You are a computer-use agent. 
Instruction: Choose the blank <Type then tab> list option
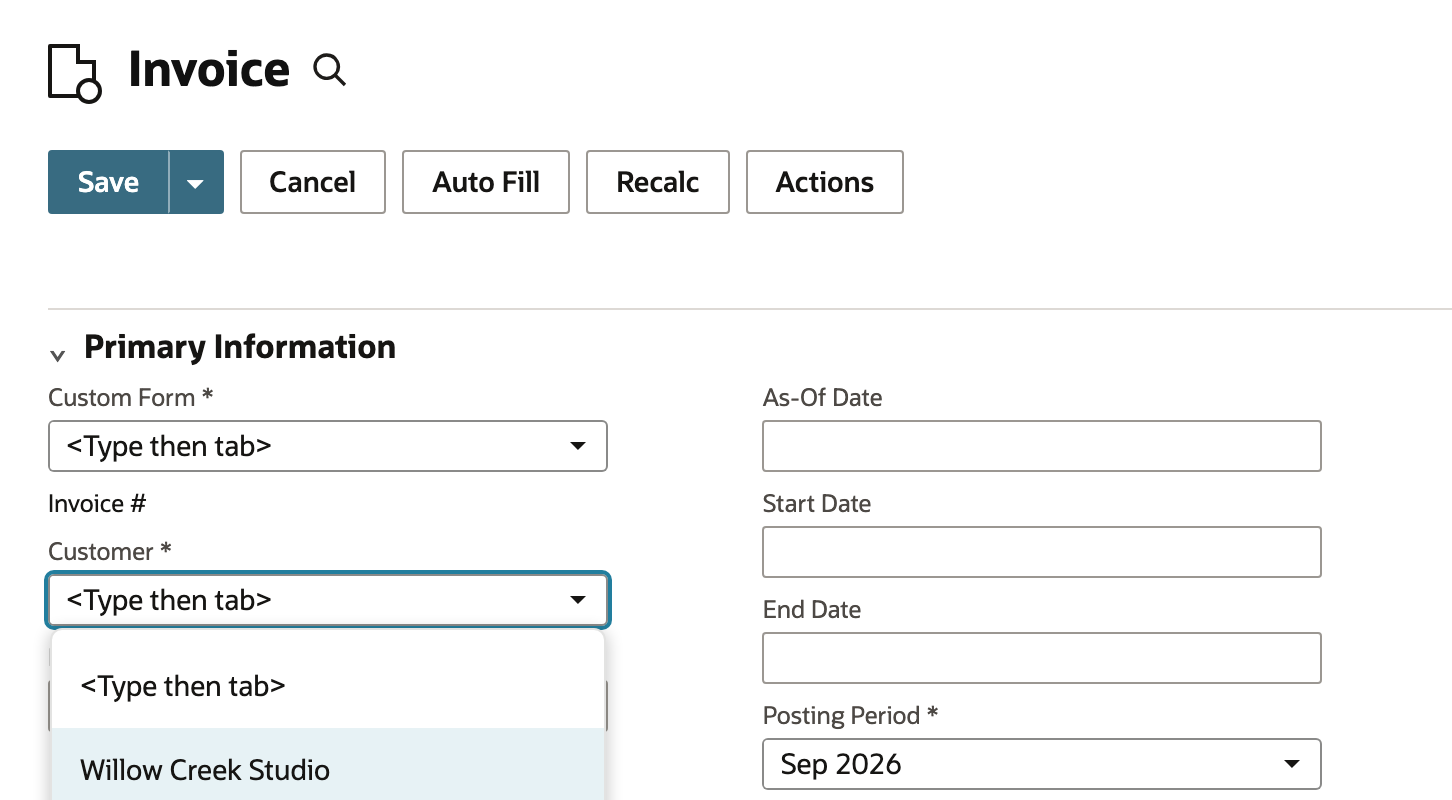(328, 686)
